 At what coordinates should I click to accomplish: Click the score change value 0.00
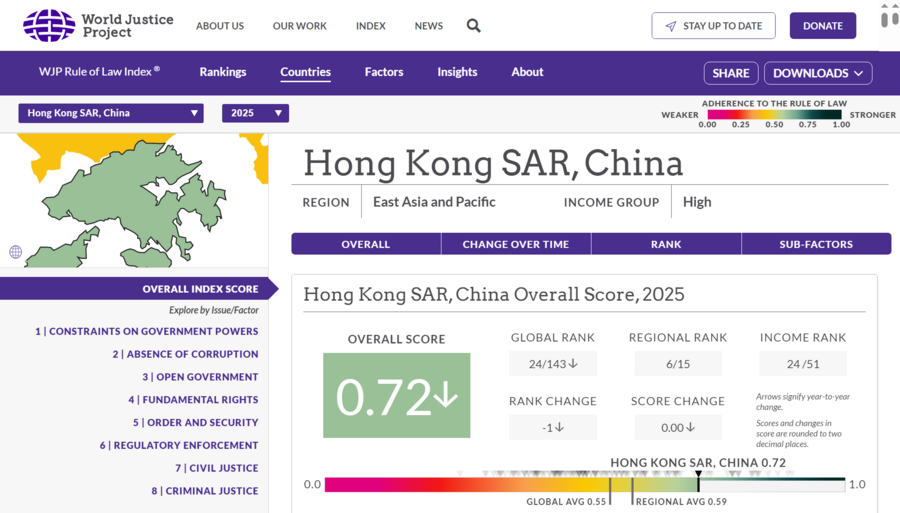tap(678, 428)
